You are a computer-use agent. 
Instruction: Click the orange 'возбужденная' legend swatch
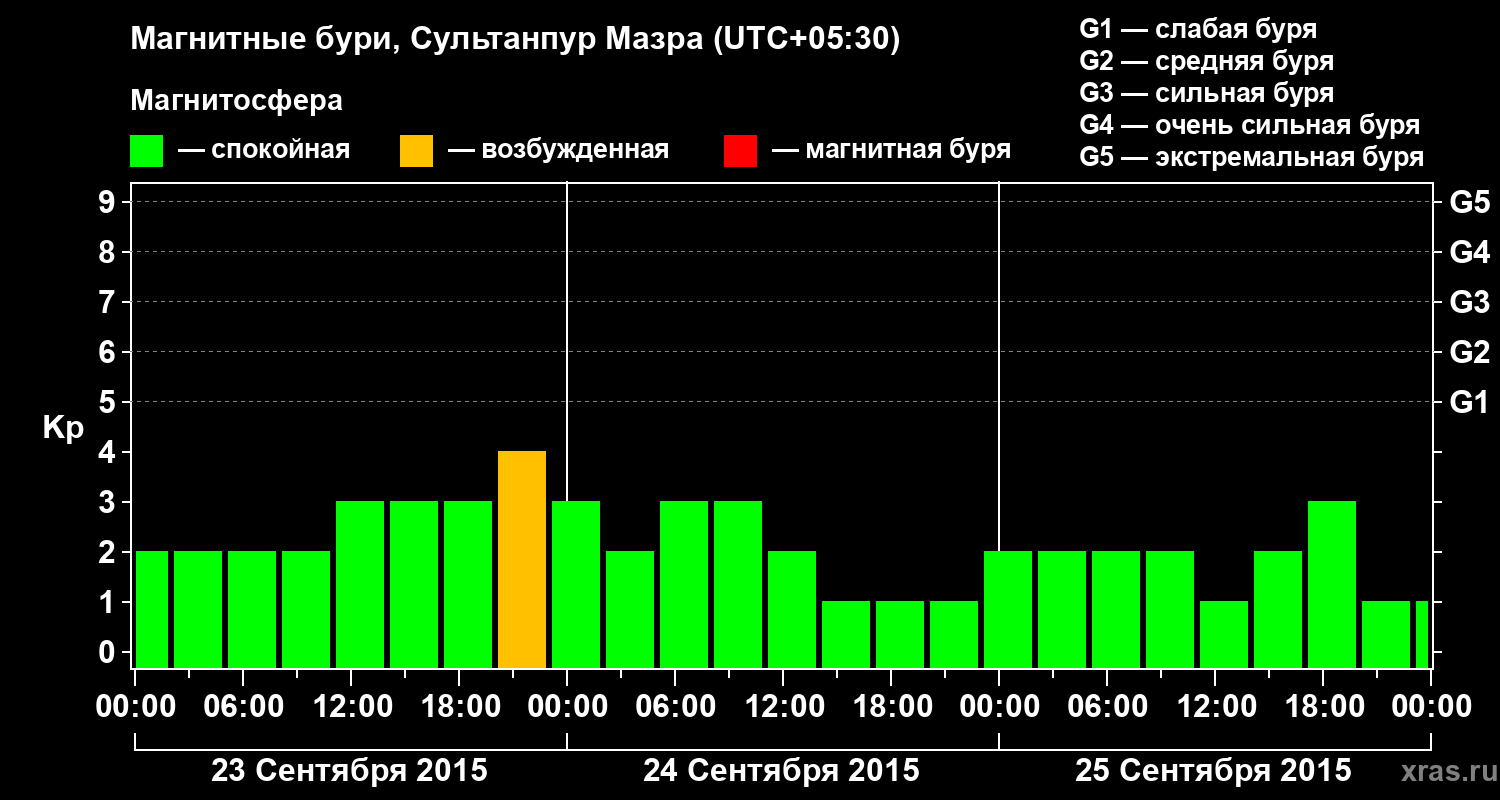pyautogui.click(x=416, y=151)
